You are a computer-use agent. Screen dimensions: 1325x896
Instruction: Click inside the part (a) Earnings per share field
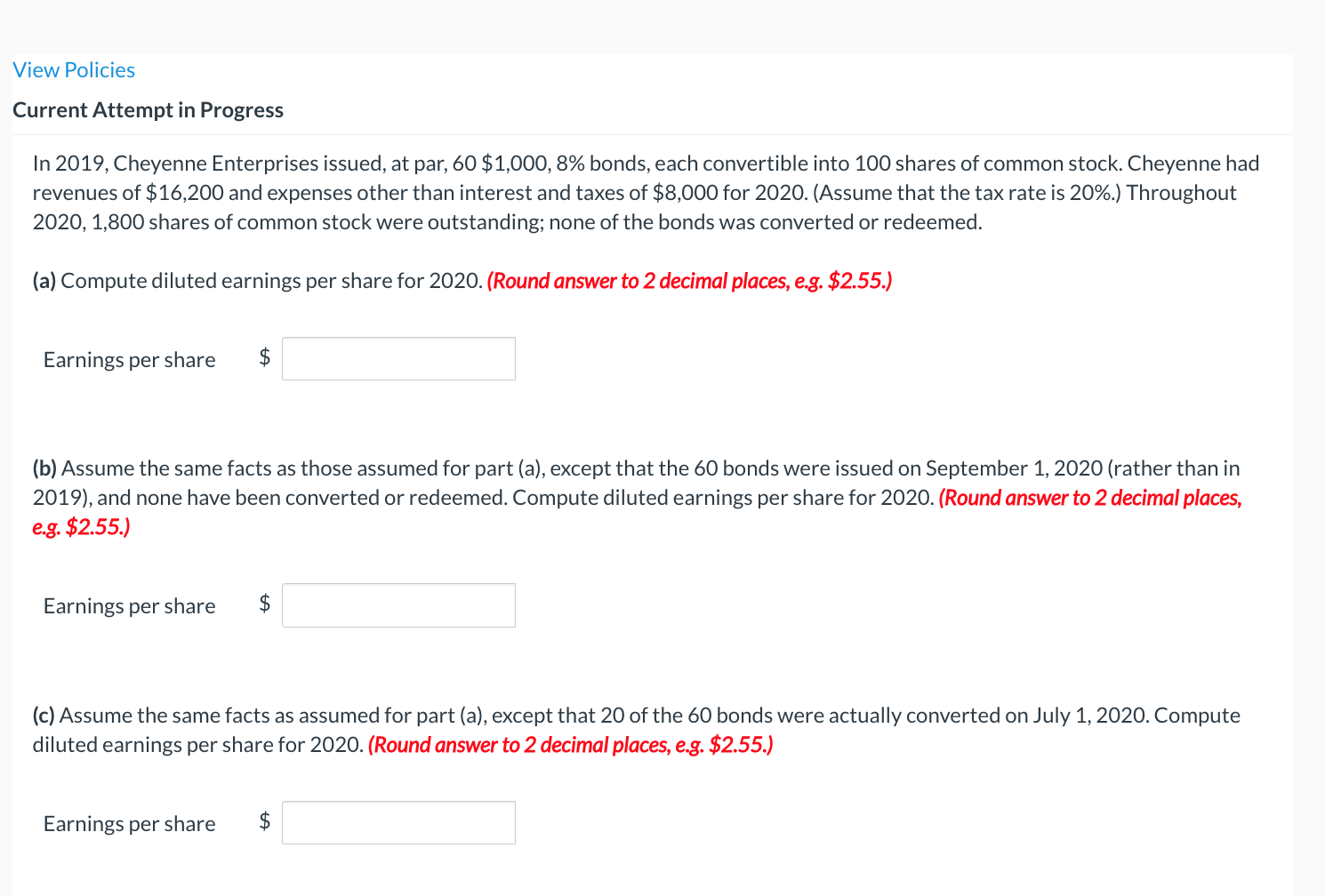coord(397,358)
